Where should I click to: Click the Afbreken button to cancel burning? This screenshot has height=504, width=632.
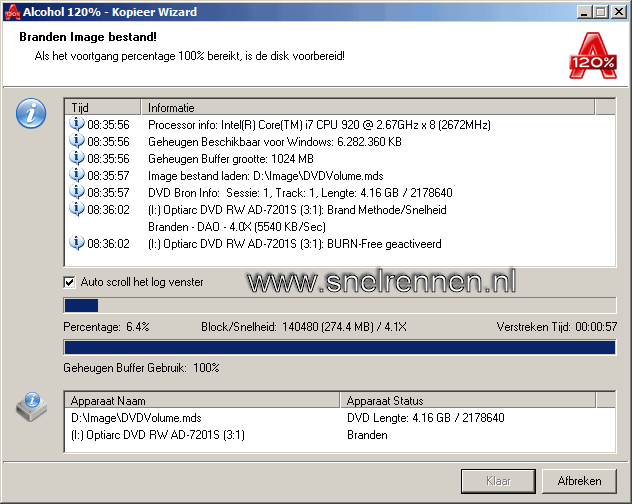pyautogui.click(x=579, y=481)
